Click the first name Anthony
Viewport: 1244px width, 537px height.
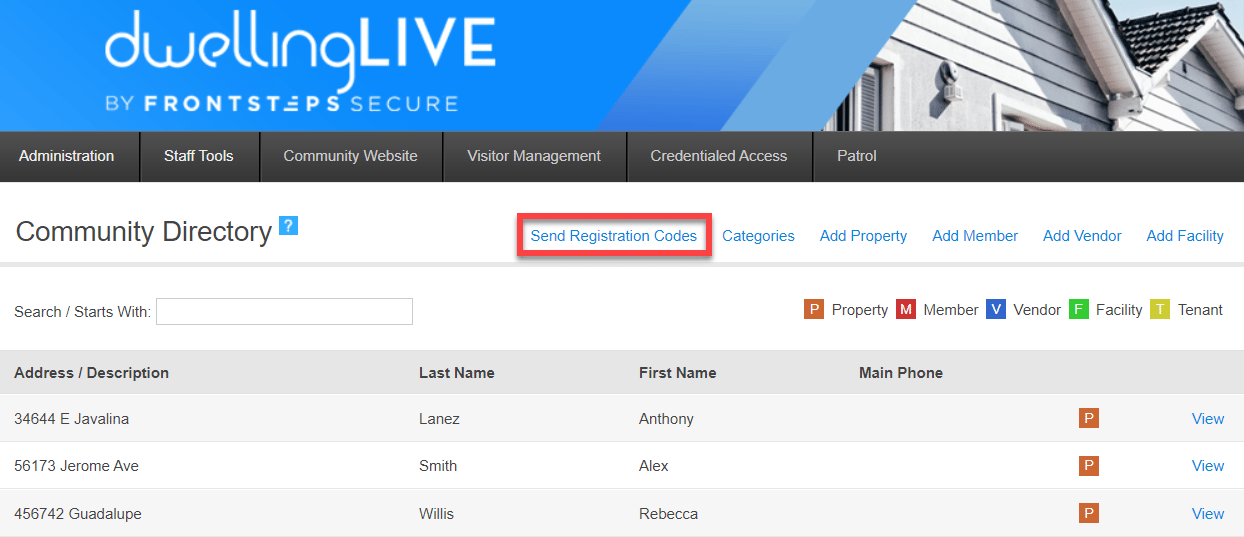pos(666,419)
